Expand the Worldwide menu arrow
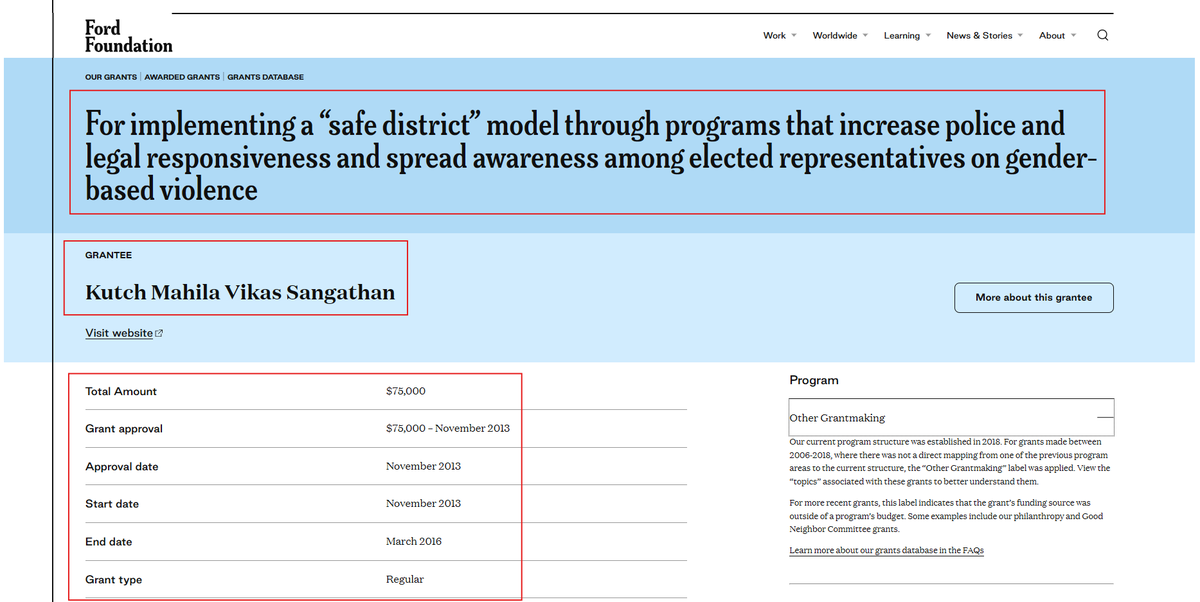The height and width of the screenshot is (602, 1200). click(865, 35)
